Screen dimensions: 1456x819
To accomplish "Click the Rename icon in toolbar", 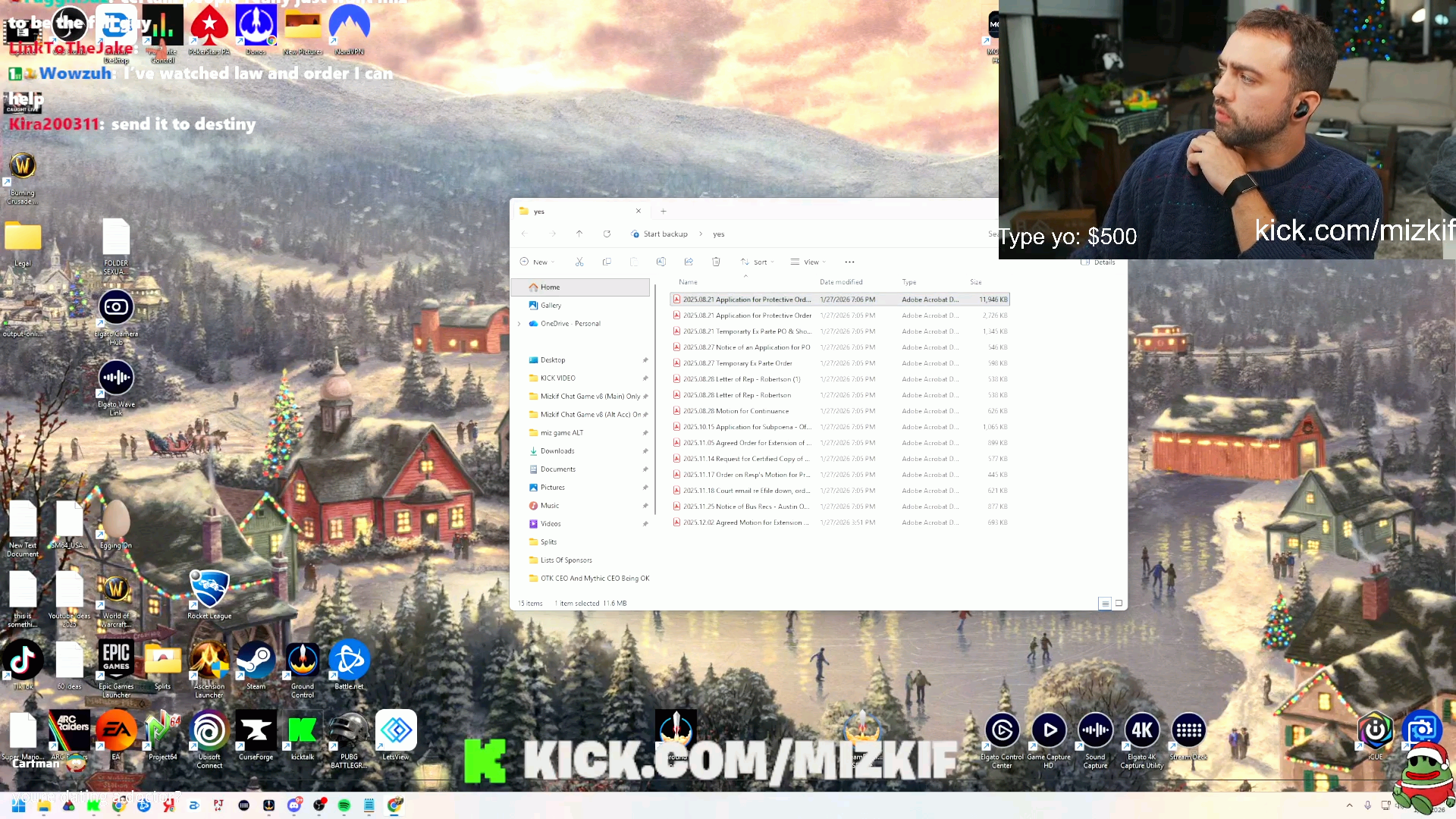I will [x=661, y=262].
